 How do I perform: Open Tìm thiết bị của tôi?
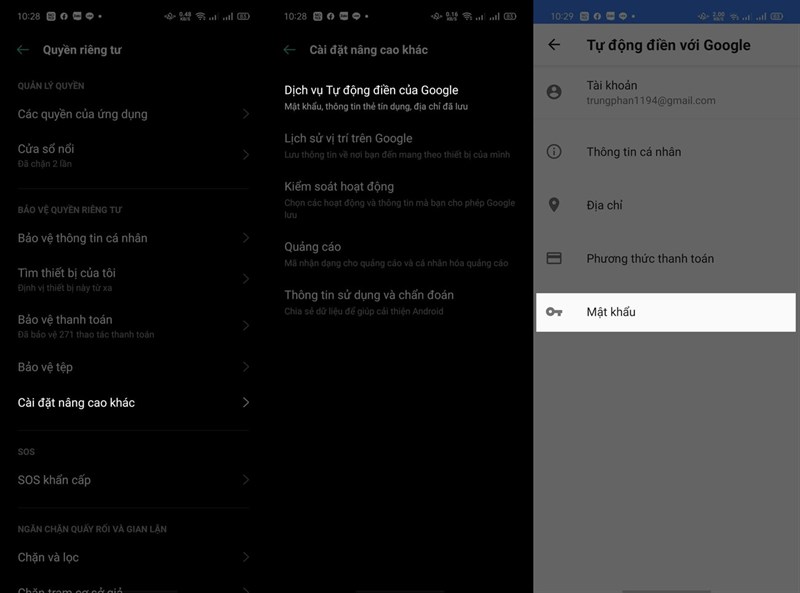(133, 279)
